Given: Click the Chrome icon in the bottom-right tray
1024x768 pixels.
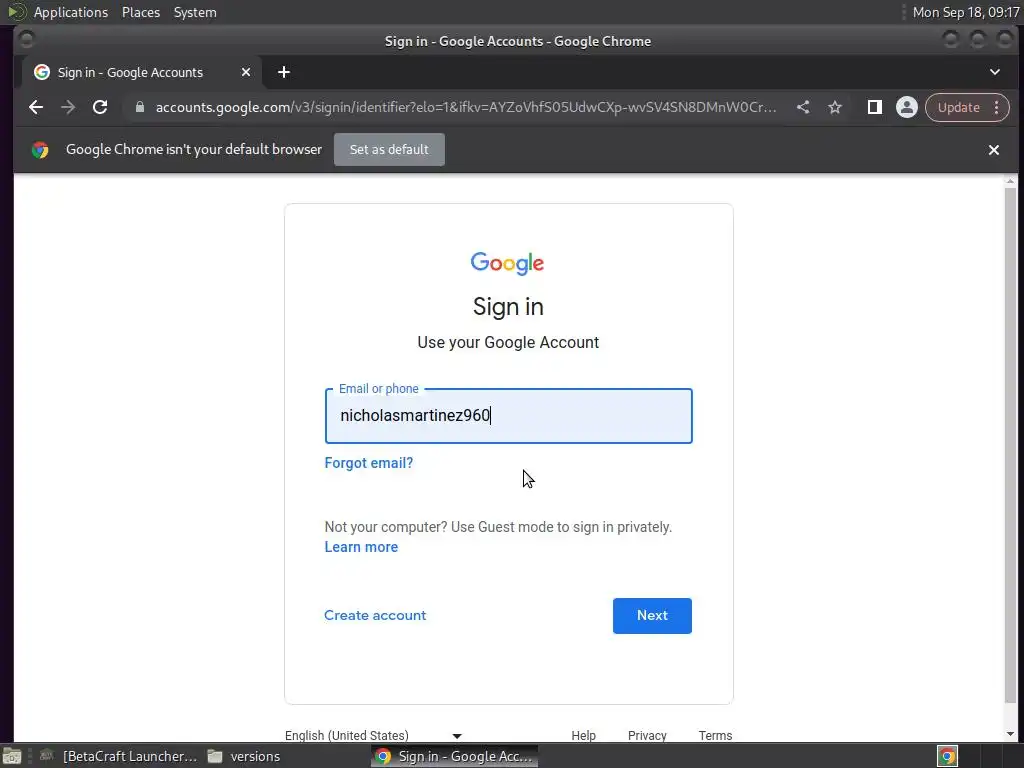Looking at the screenshot, I should (947, 756).
